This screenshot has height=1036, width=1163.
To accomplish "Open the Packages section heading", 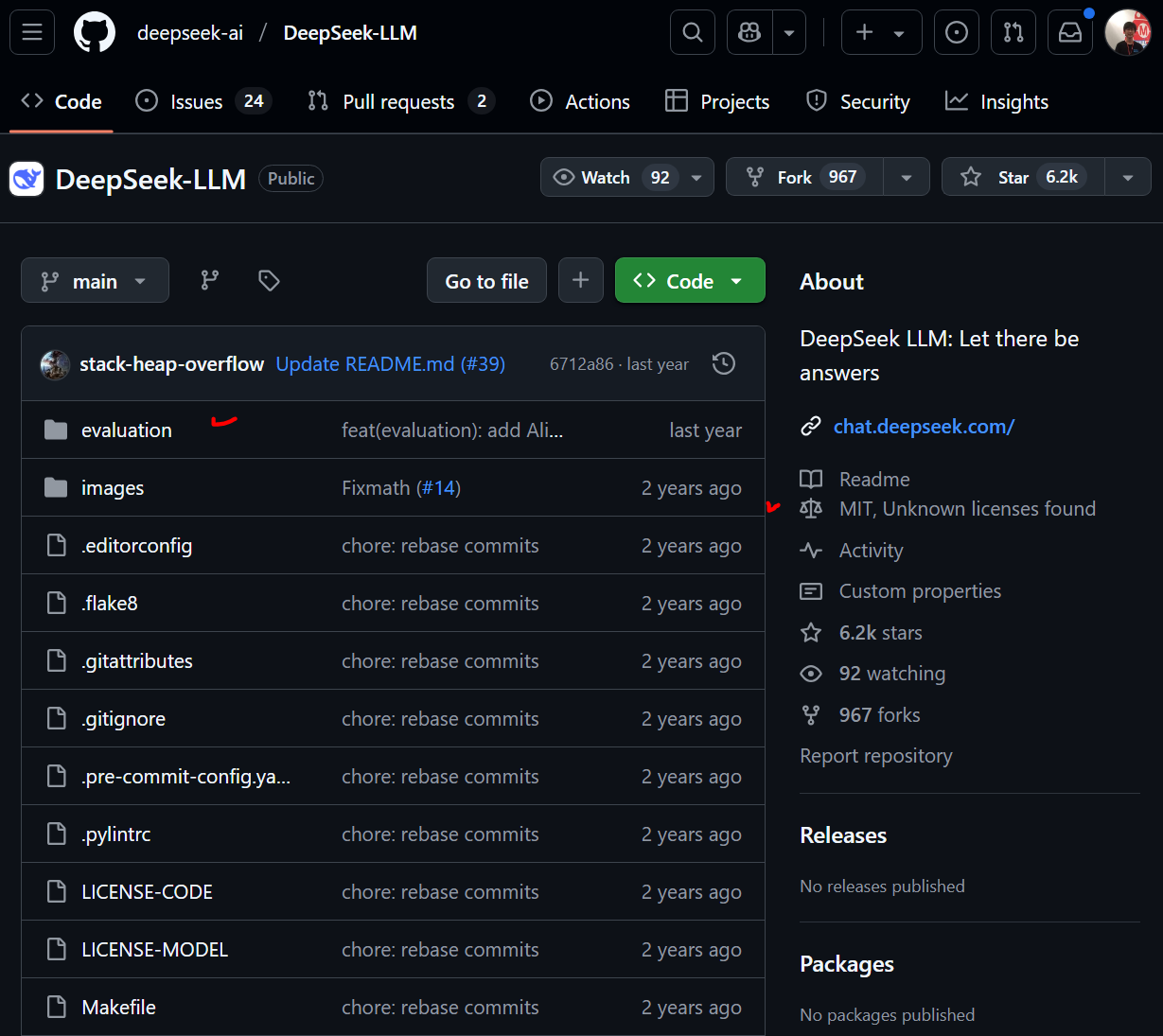I will (847, 964).
